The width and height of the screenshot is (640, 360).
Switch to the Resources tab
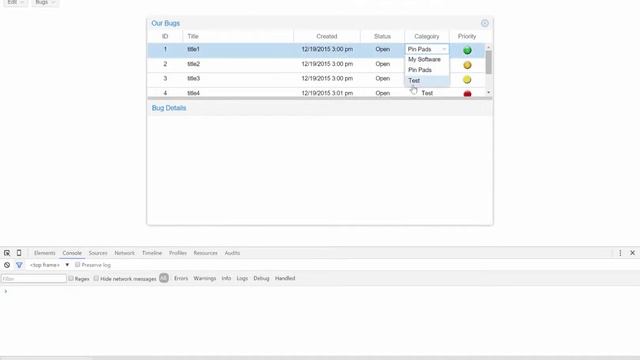click(x=205, y=253)
